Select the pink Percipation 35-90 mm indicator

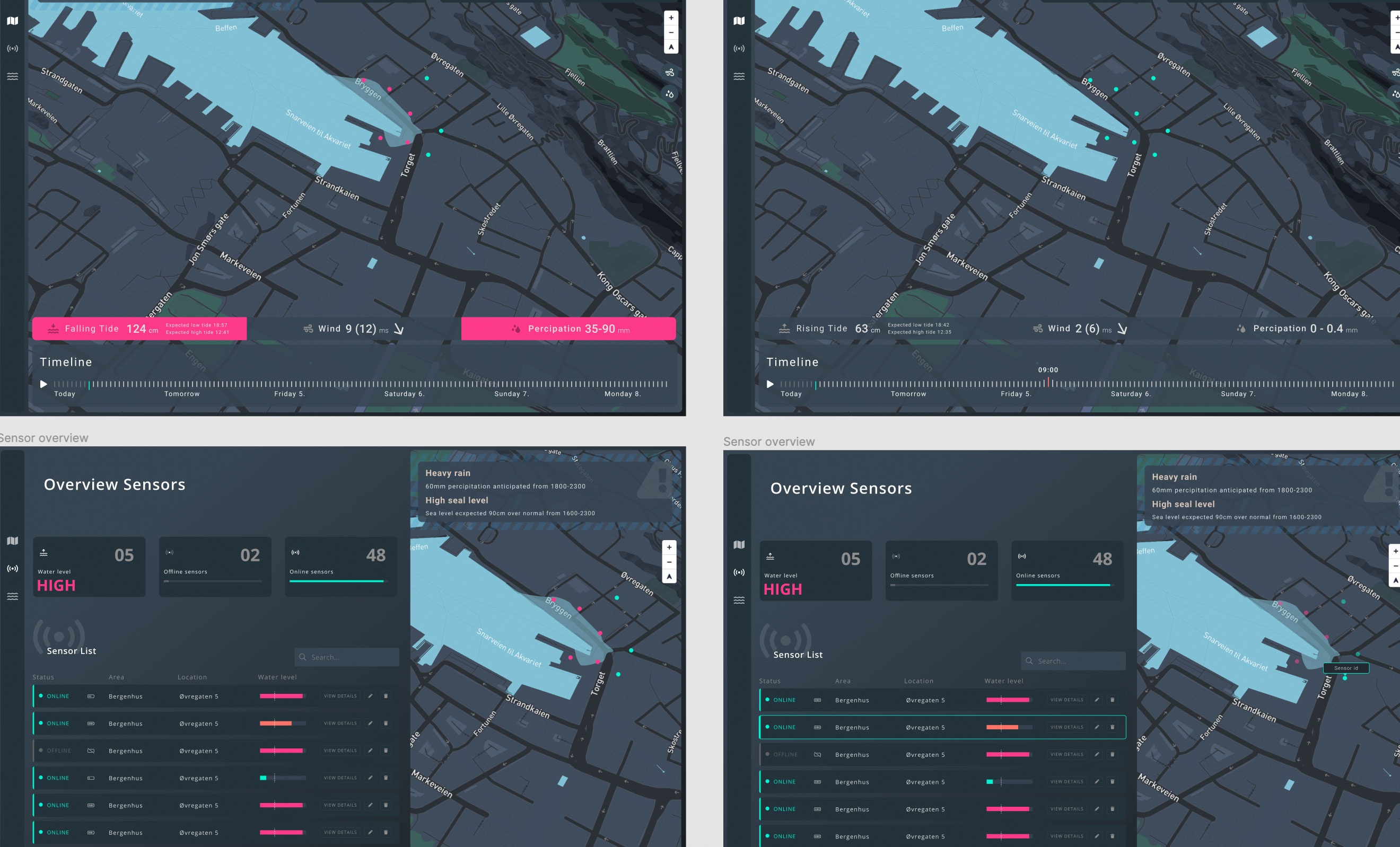point(568,329)
